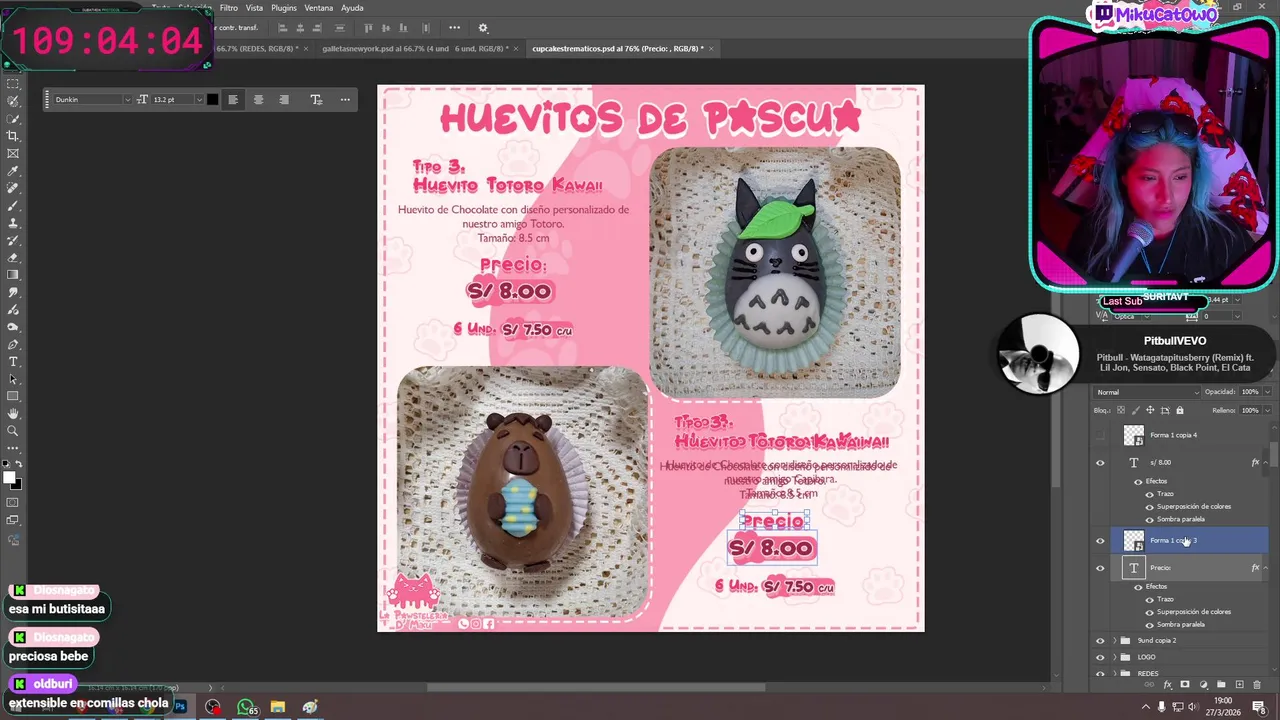This screenshot has width=1280, height=720.
Task: Select the Eraser tool
Action: pos(13,257)
